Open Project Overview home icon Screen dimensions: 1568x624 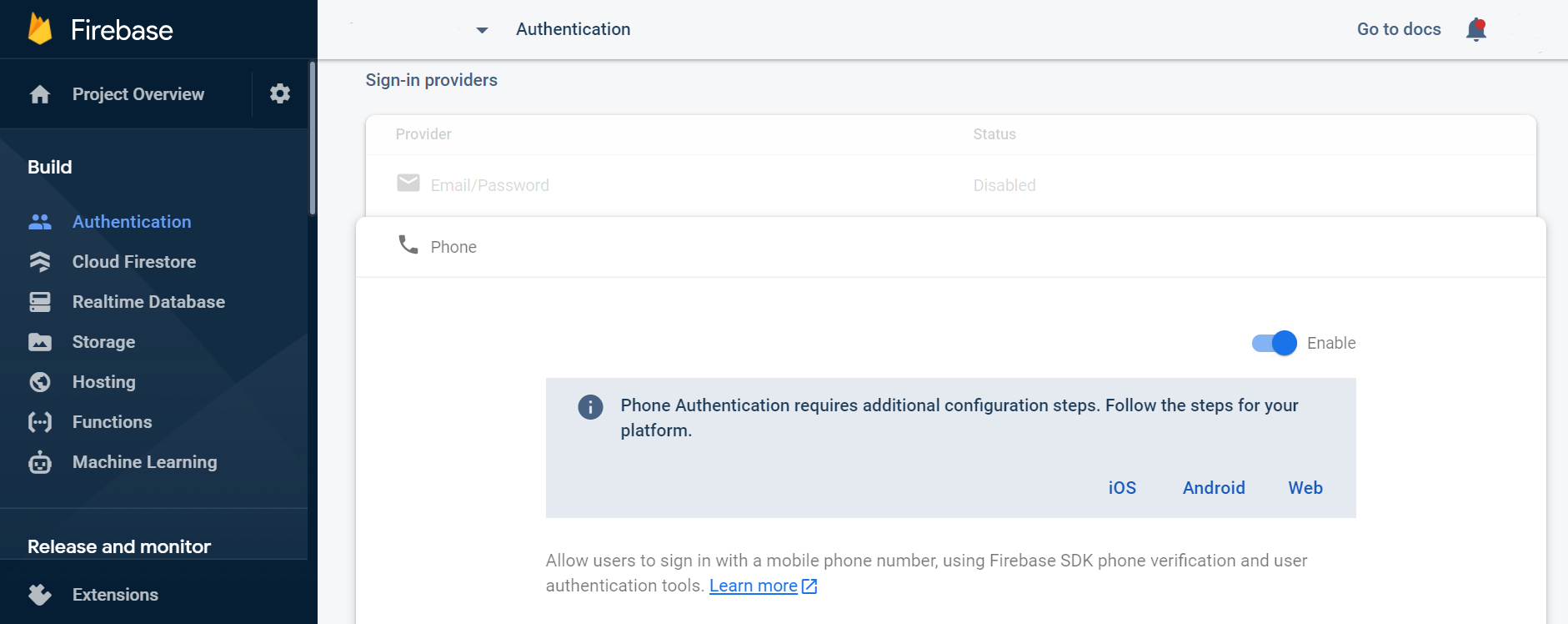[40, 94]
